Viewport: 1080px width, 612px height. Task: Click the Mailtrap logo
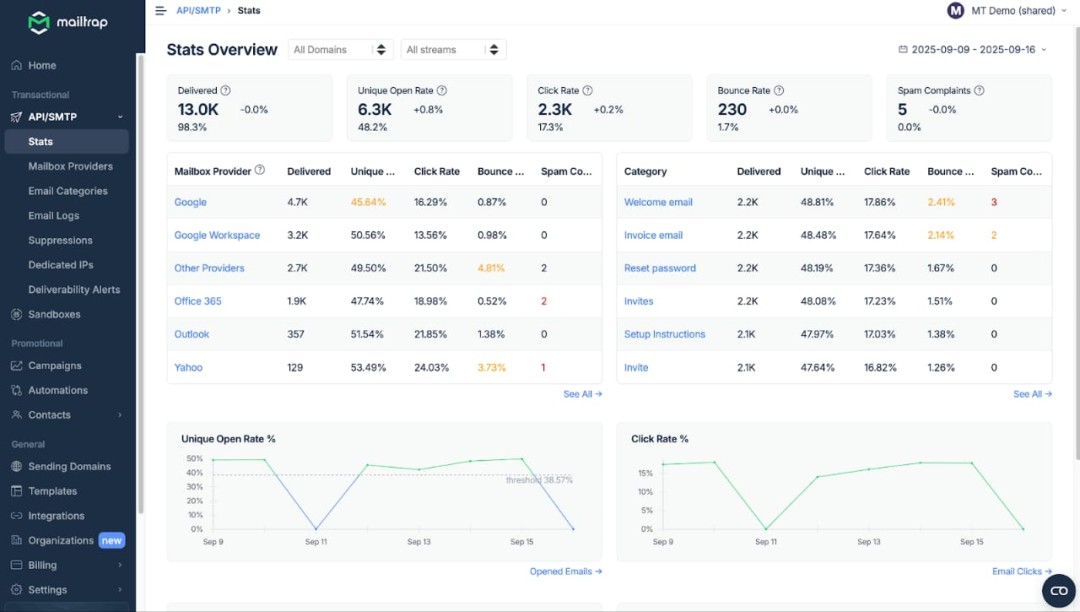coord(68,22)
